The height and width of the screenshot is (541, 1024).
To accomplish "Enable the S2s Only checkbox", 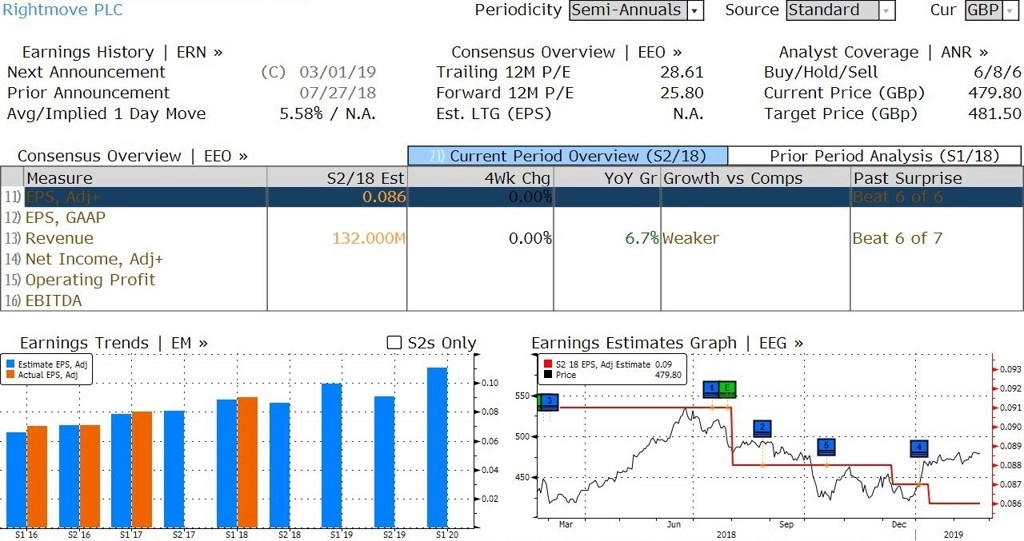I will pos(393,343).
